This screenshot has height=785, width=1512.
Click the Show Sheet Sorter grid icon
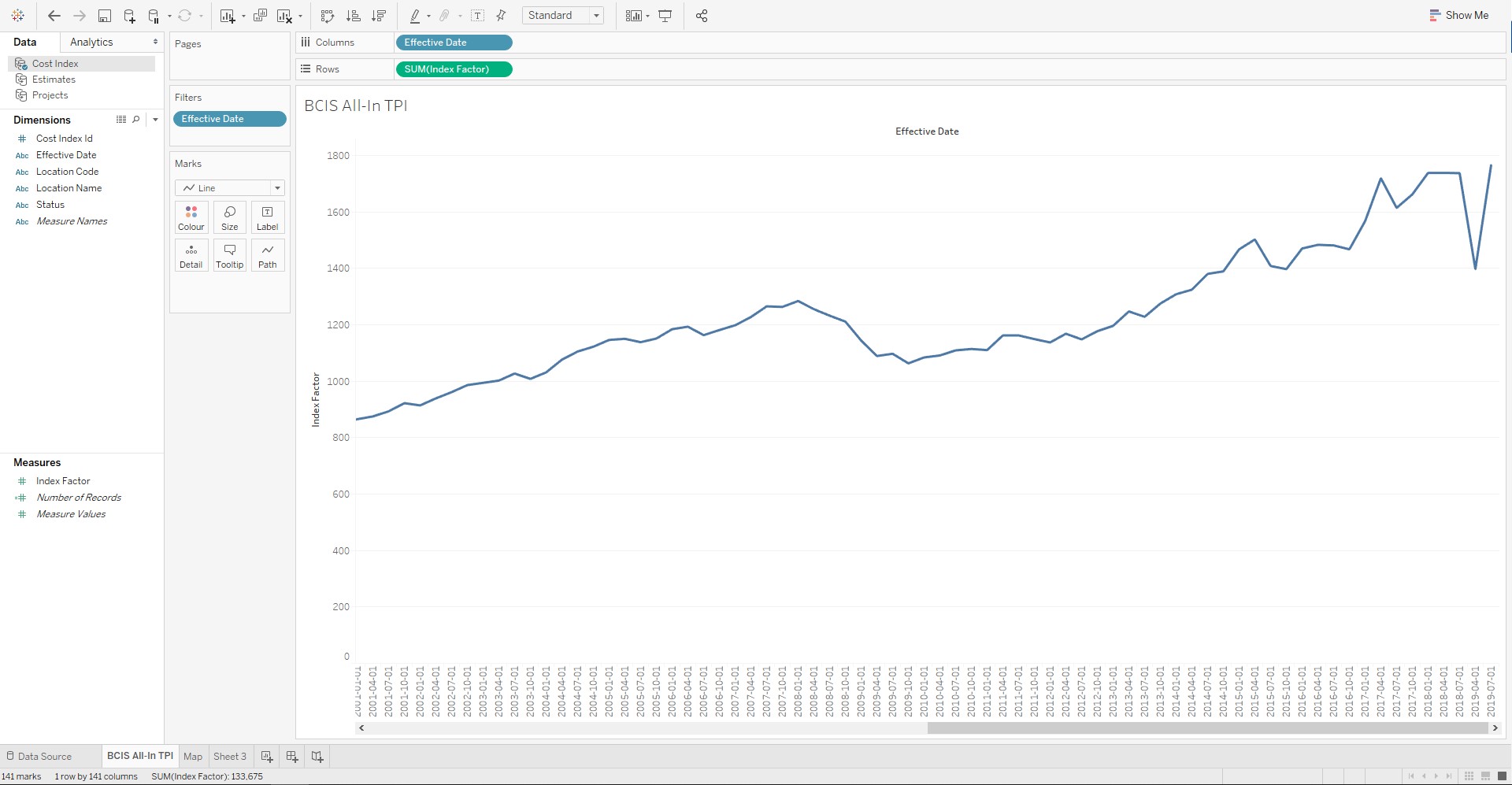click(x=1469, y=776)
